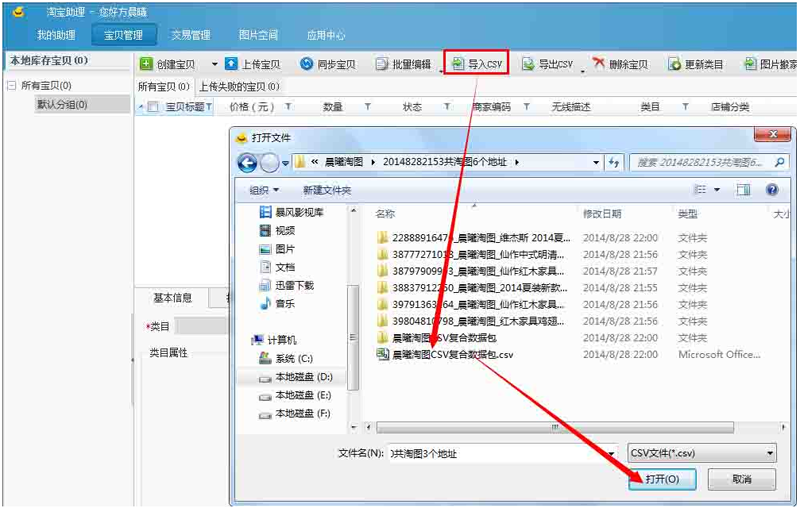Click the 批量编辑 batch edit button

(x=403, y=64)
